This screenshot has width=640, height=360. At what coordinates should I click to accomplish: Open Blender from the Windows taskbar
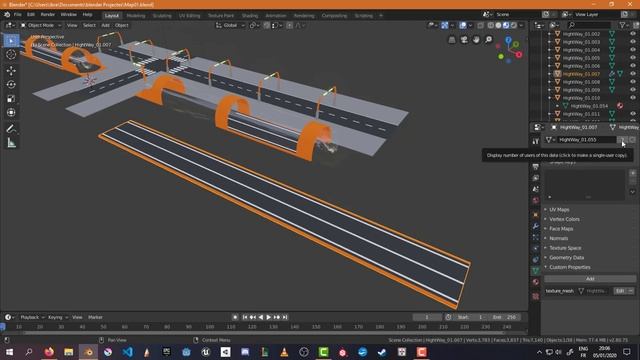(88, 352)
